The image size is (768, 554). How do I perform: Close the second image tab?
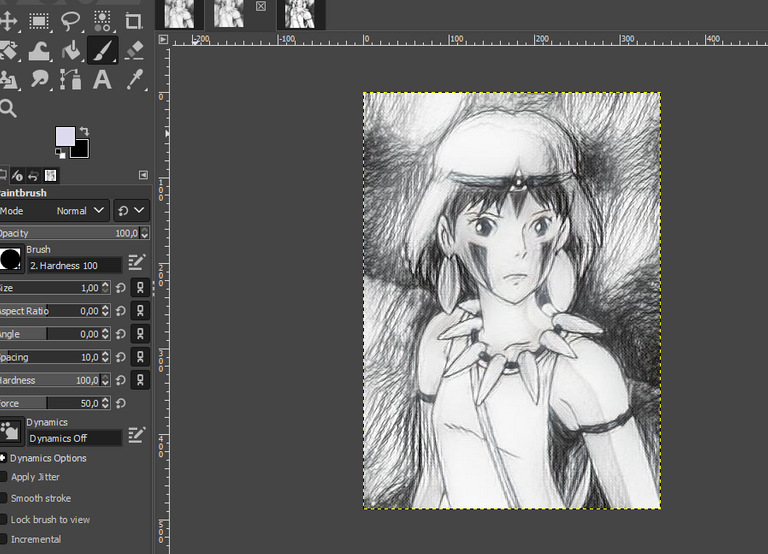(261, 6)
